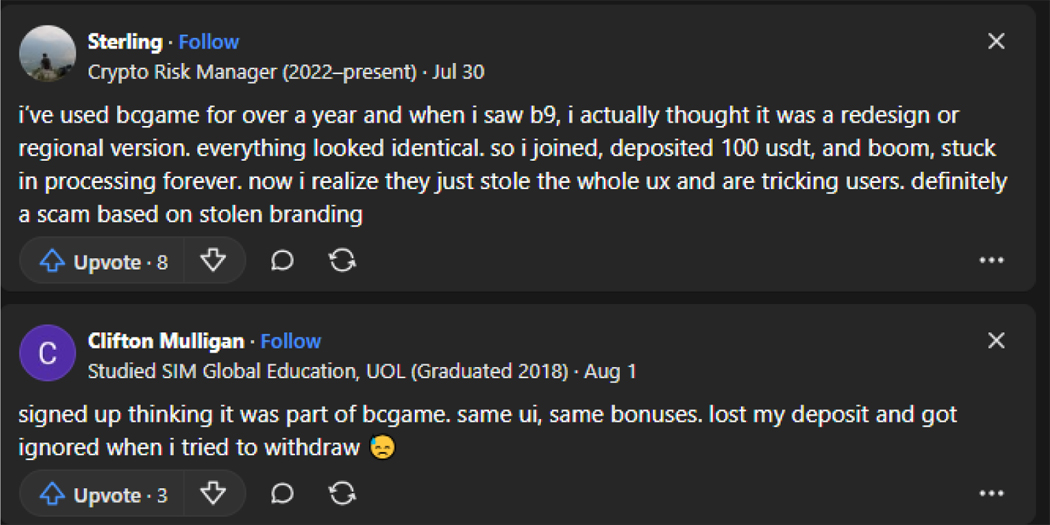Open Sterling's profile name link
1050x525 pixels.
click(x=124, y=42)
